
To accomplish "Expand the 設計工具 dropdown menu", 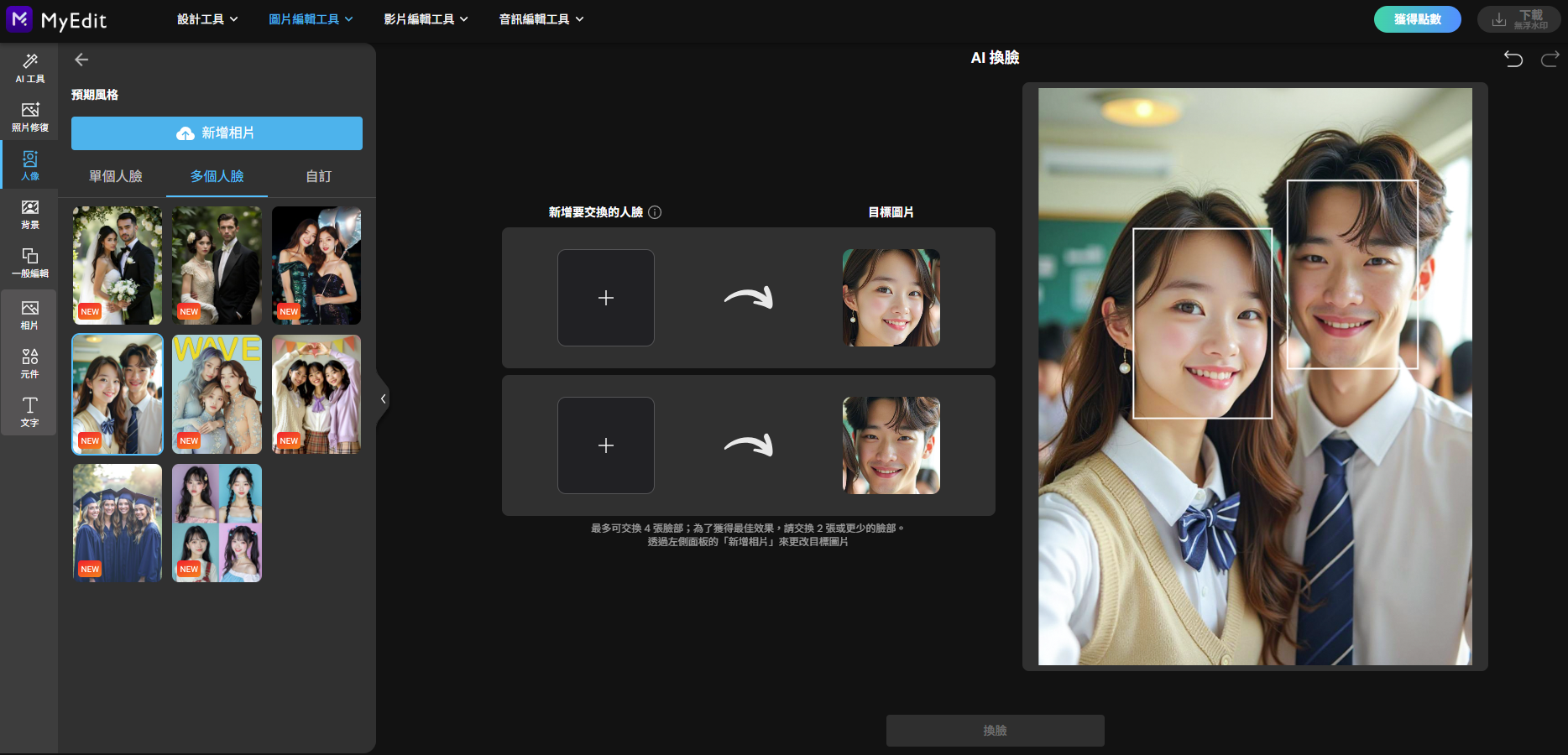I will [207, 19].
